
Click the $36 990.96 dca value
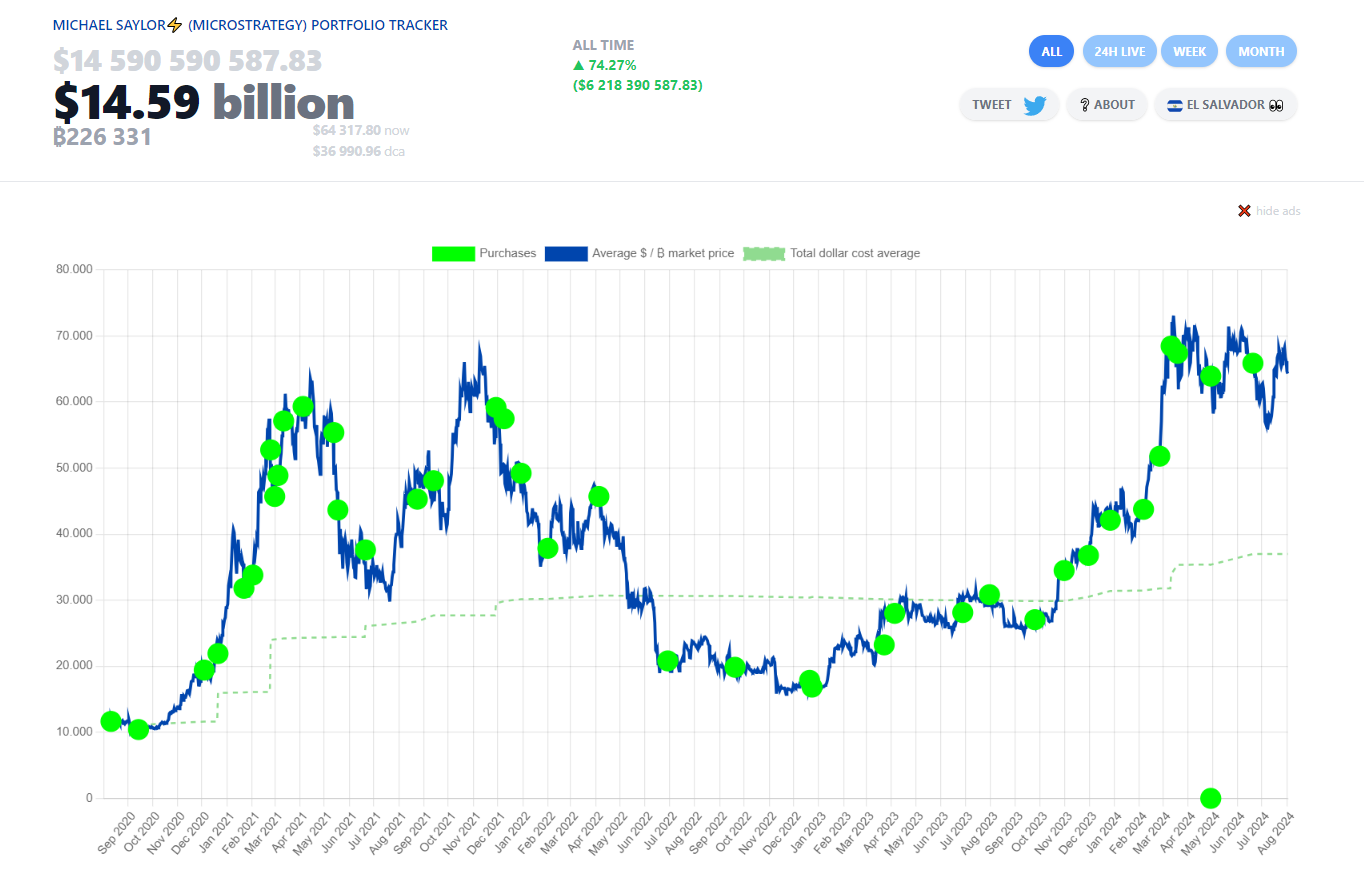[359, 152]
